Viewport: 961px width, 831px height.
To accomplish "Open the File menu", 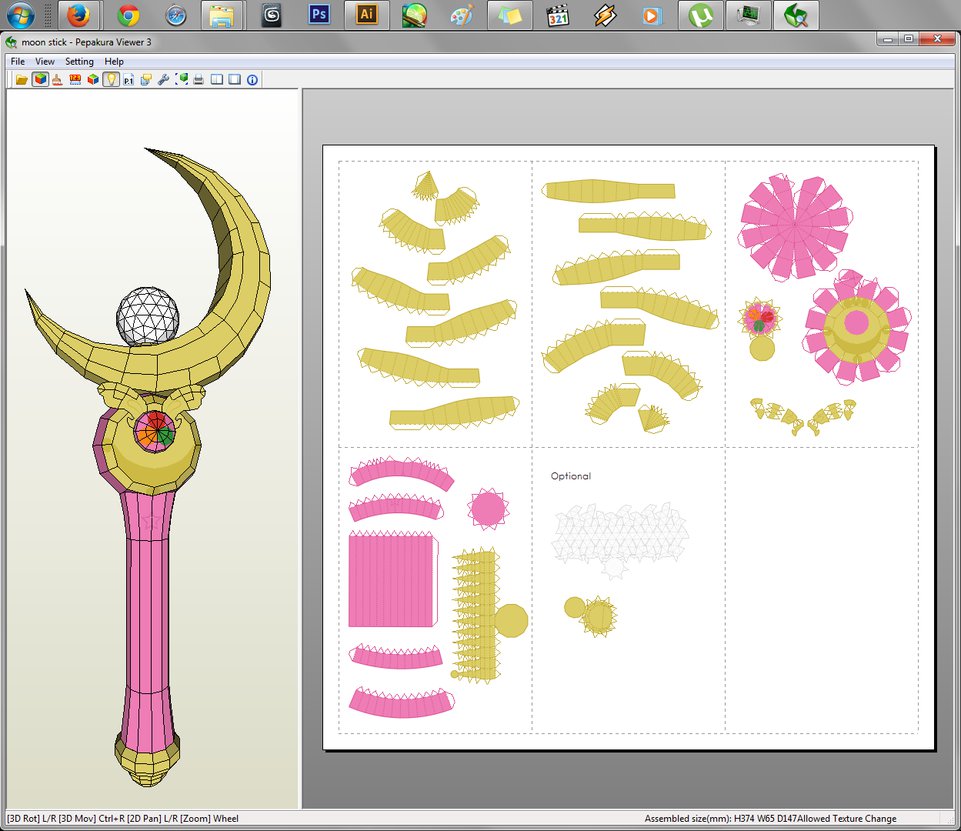I will point(18,61).
